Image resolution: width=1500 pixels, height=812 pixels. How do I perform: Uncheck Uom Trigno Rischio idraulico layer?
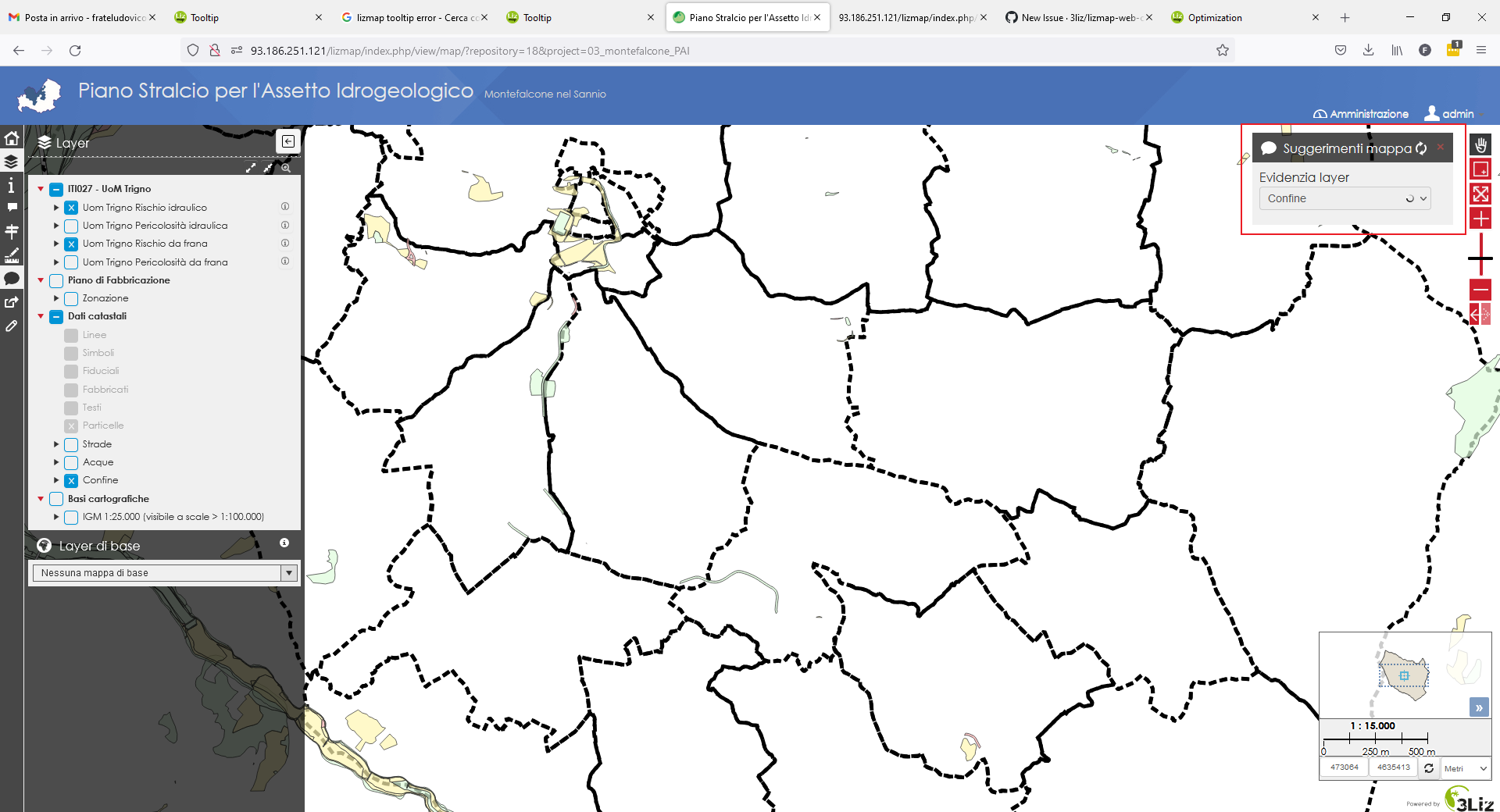pyautogui.click(x=71, y=207)
